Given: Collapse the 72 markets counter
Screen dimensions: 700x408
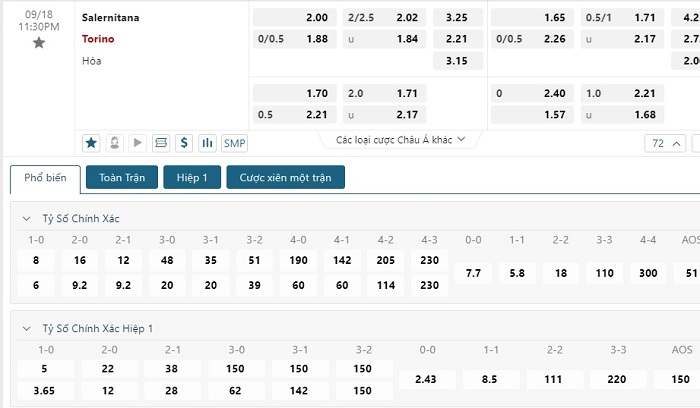Looking at the screenshot, I should (x=665, y=143).
